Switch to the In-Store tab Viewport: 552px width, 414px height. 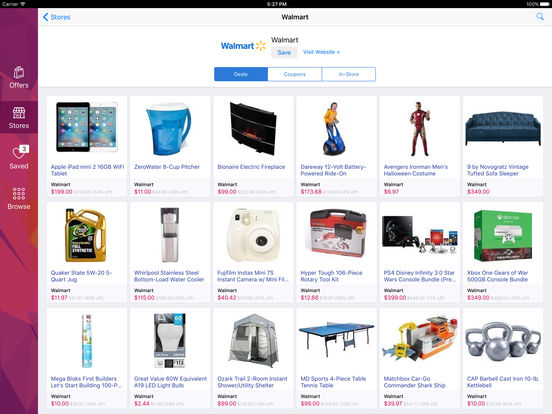349,74
